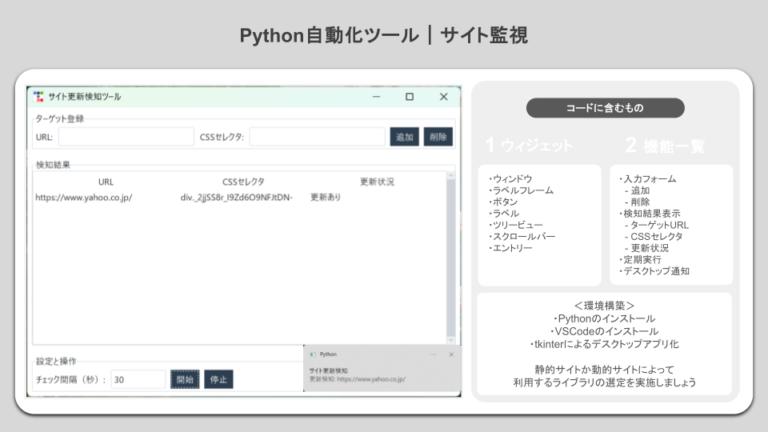Click the 追加 button
The width and height of the screenshot is (768, 432).
tap(404, 137)
